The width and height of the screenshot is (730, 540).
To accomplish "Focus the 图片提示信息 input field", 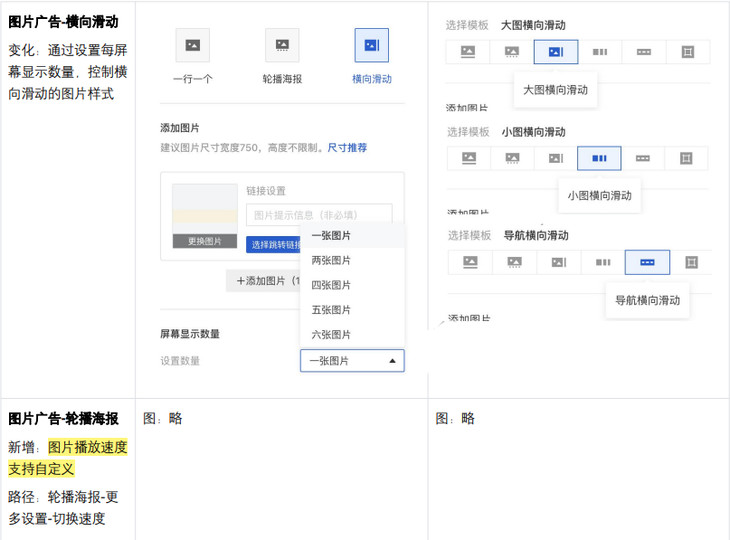I will pyautogui.click(x=318, y=214).
